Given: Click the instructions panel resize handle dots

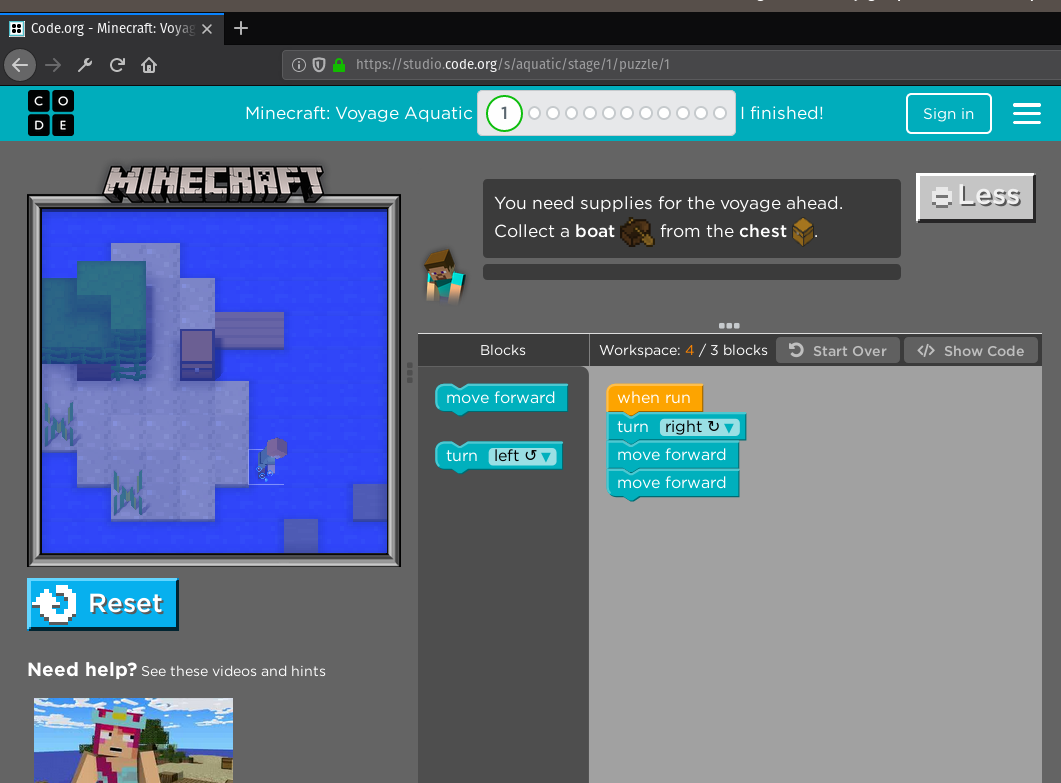Looking at the screenshot, I should click(x=729, y=326).
